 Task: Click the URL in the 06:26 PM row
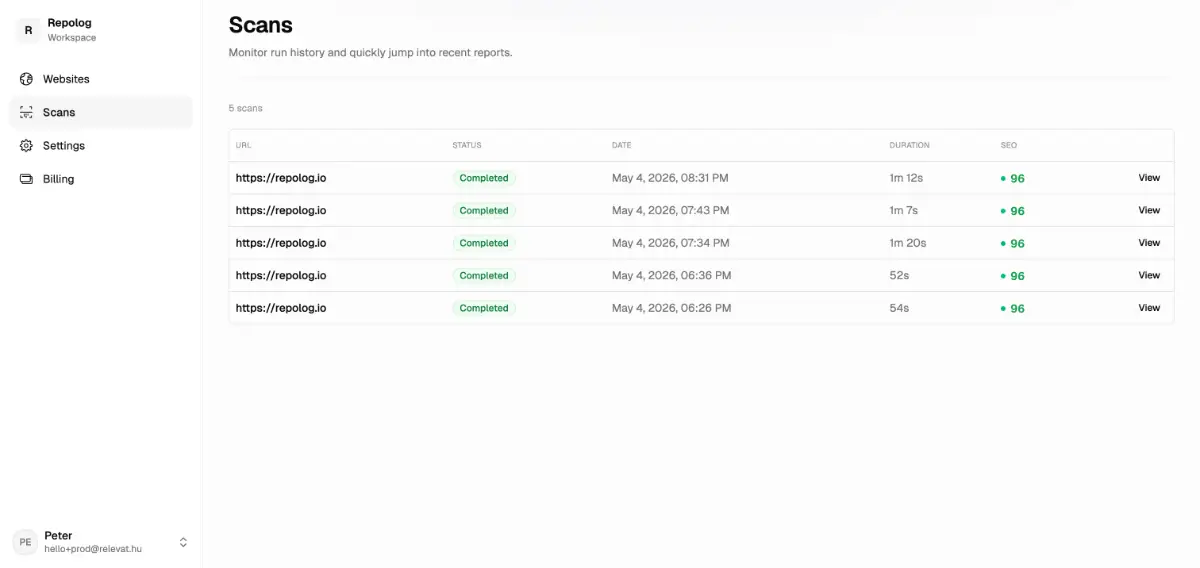281,308
